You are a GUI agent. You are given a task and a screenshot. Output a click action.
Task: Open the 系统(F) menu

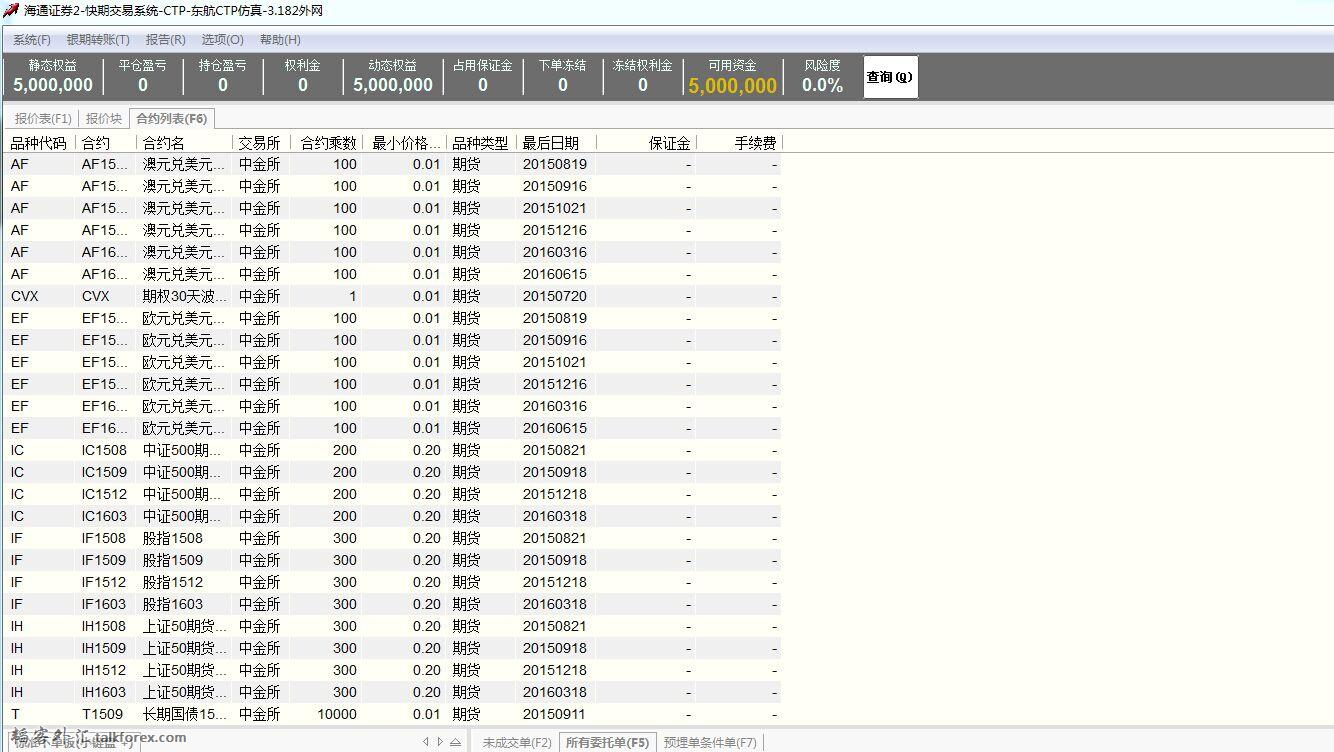[32, 40]
